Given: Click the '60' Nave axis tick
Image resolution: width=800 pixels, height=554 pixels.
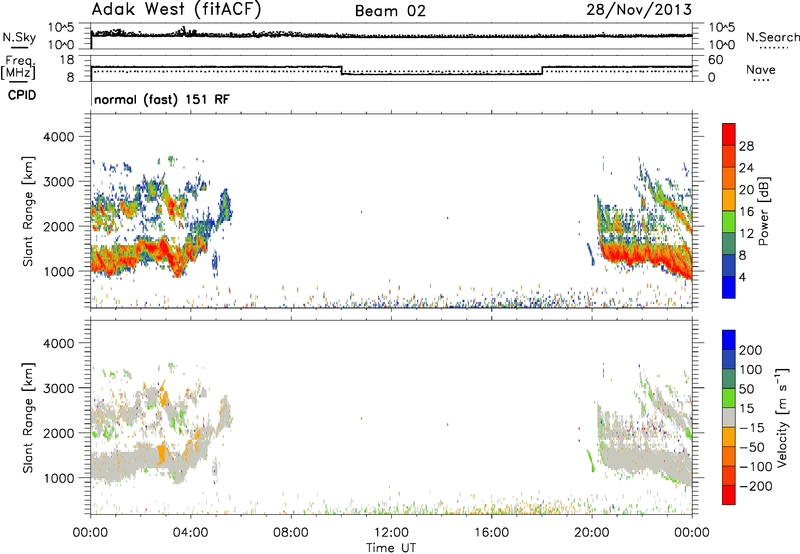Looking at the screenshot, I should 715,60.
